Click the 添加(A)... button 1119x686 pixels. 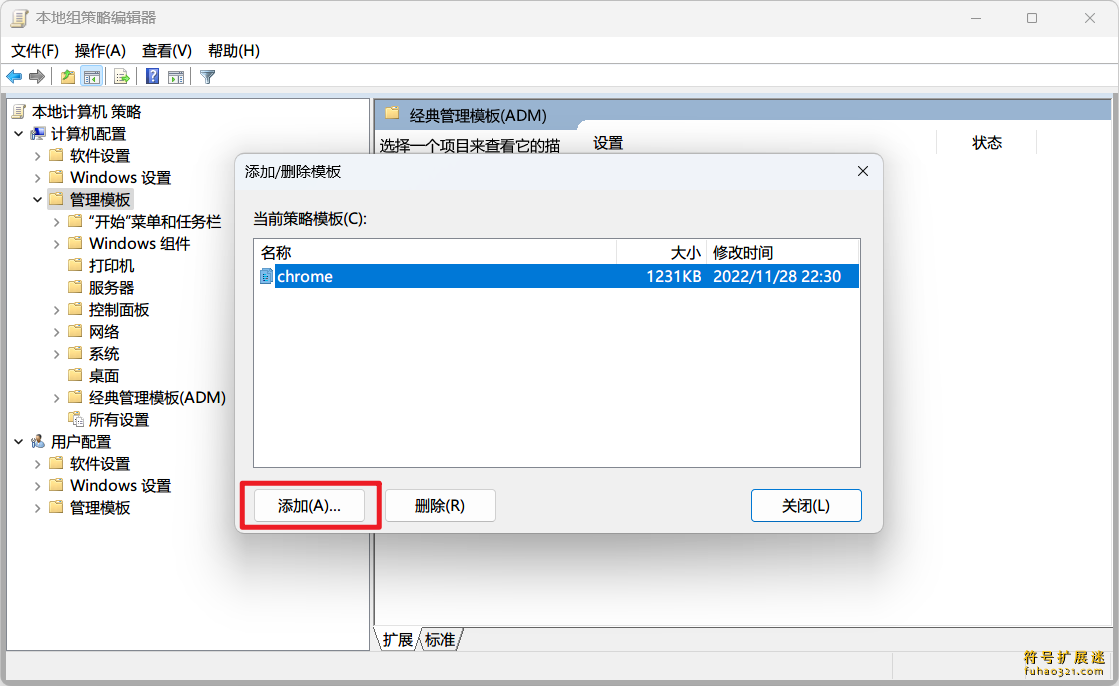pos(309,505)
